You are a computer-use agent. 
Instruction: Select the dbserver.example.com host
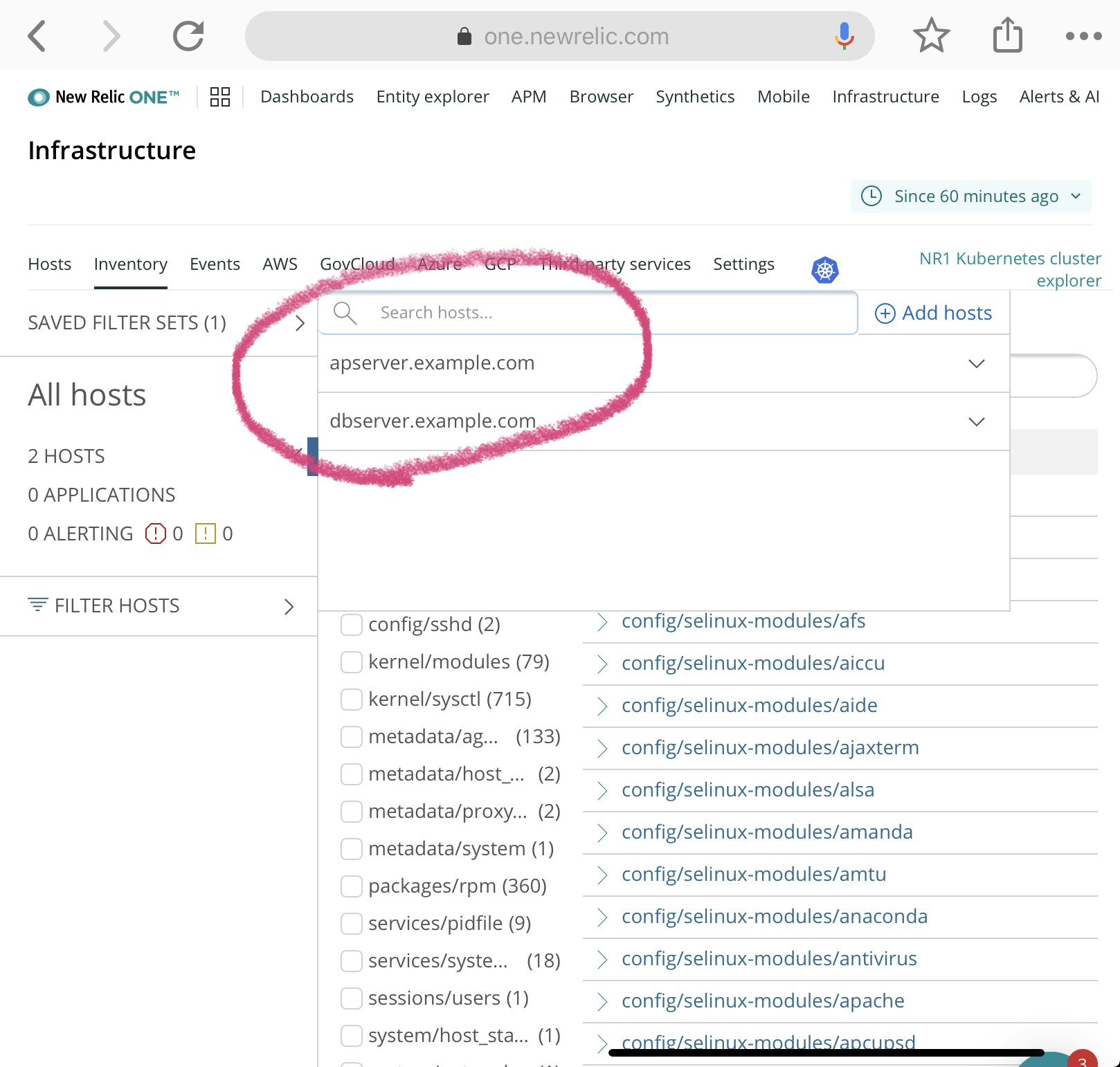(433, 421)
